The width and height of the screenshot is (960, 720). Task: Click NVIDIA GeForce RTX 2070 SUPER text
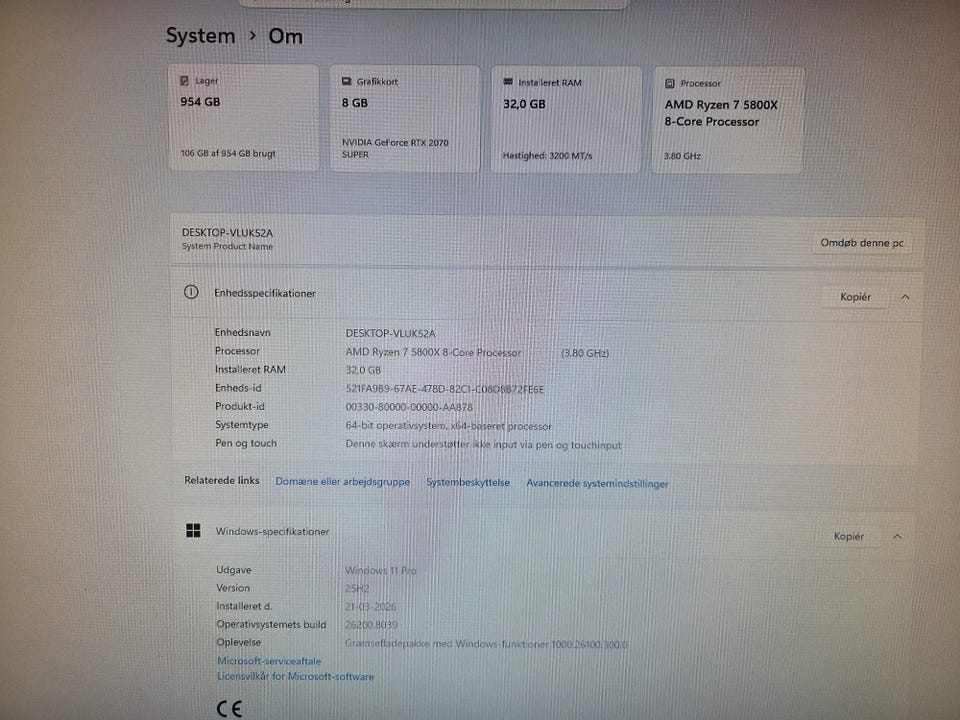395,148
